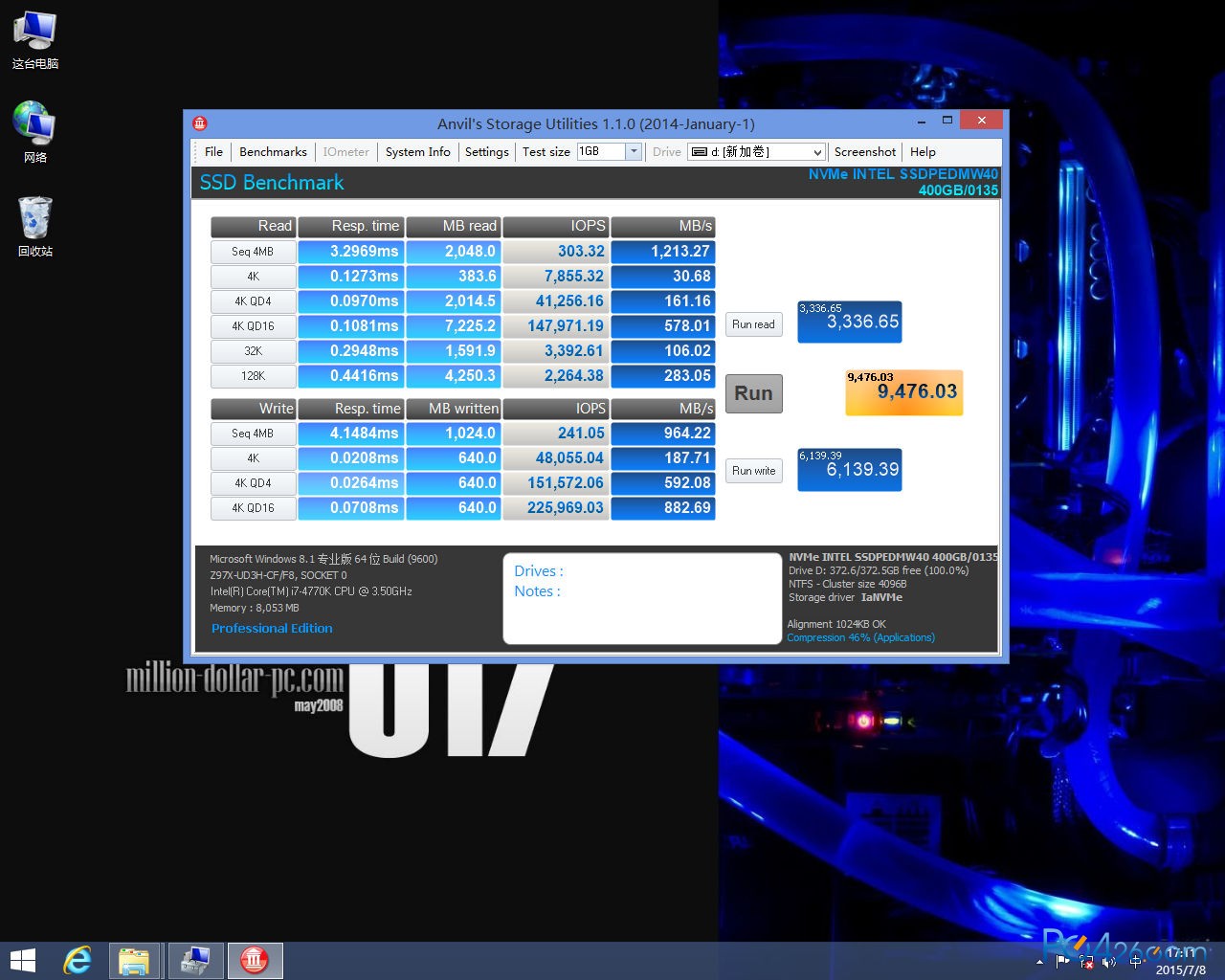Expand the Drive selection dropdown

tap(816, 152)
